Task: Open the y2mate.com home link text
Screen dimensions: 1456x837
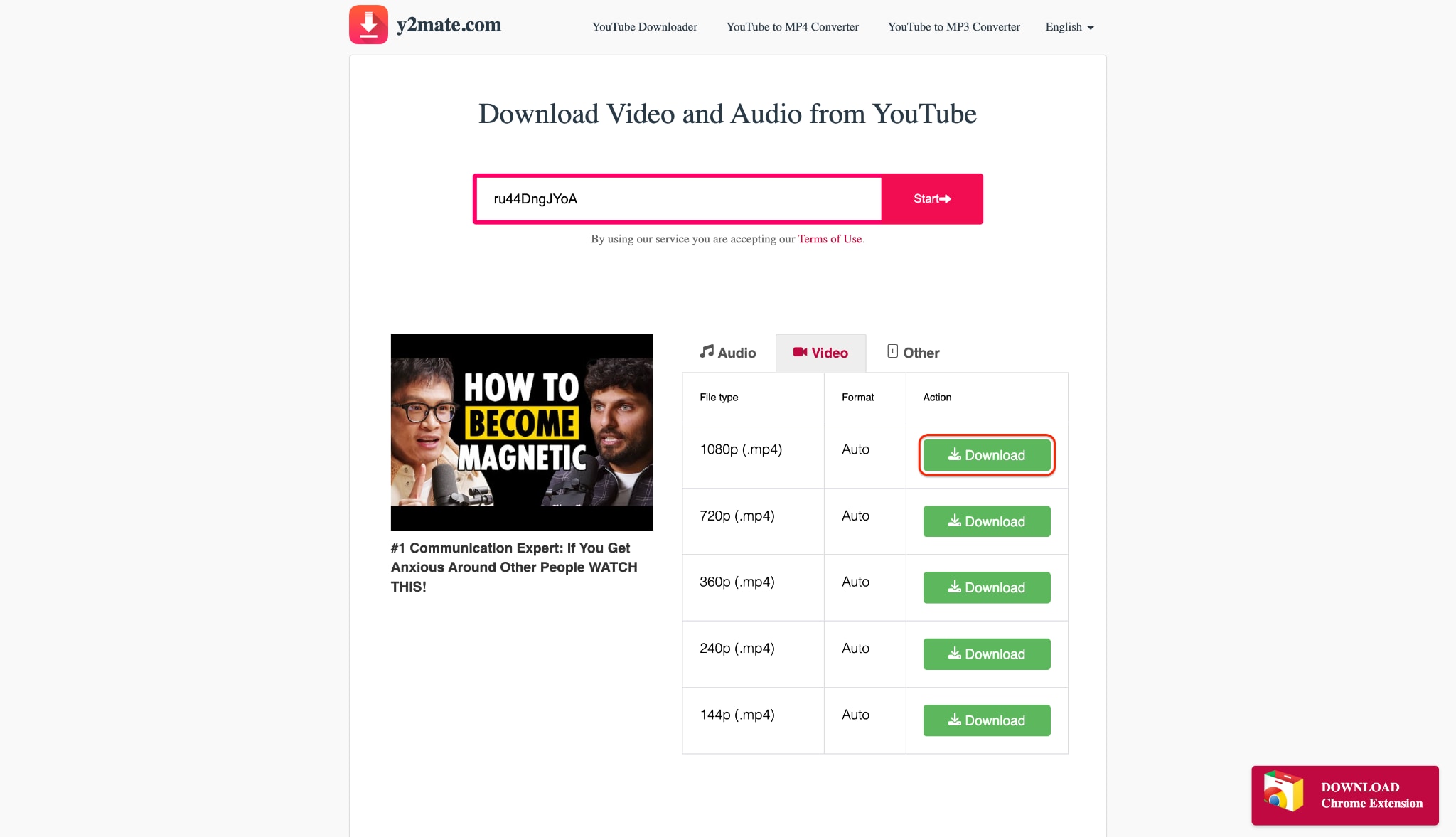Action: [x=449, y=25]
